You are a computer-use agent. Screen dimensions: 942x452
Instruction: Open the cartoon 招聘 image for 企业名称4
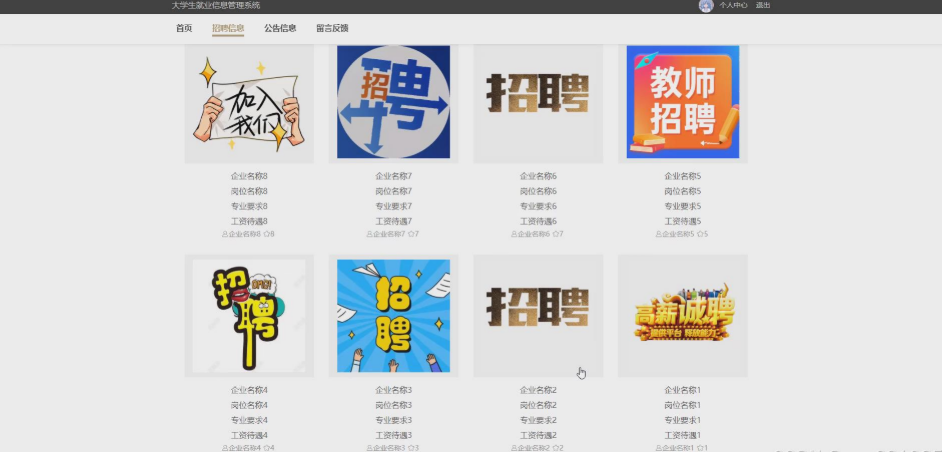pos(249,316)
